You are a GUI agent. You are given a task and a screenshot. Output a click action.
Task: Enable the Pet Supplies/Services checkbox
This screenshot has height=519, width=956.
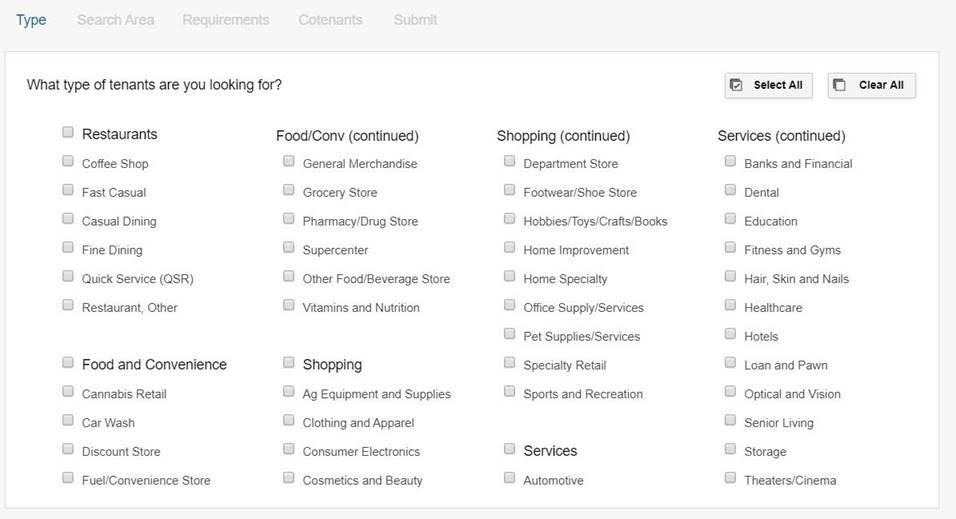(510, 334)
